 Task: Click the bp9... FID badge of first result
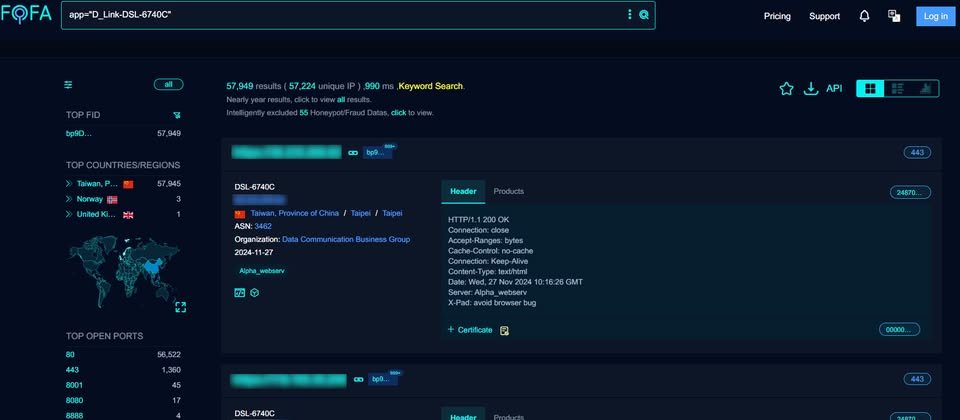(x=375, y=152)
